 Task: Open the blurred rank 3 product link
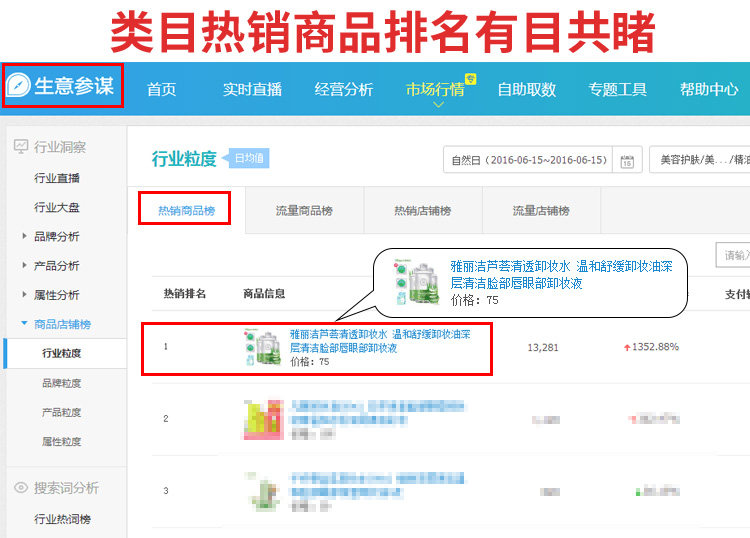[378, 485]
